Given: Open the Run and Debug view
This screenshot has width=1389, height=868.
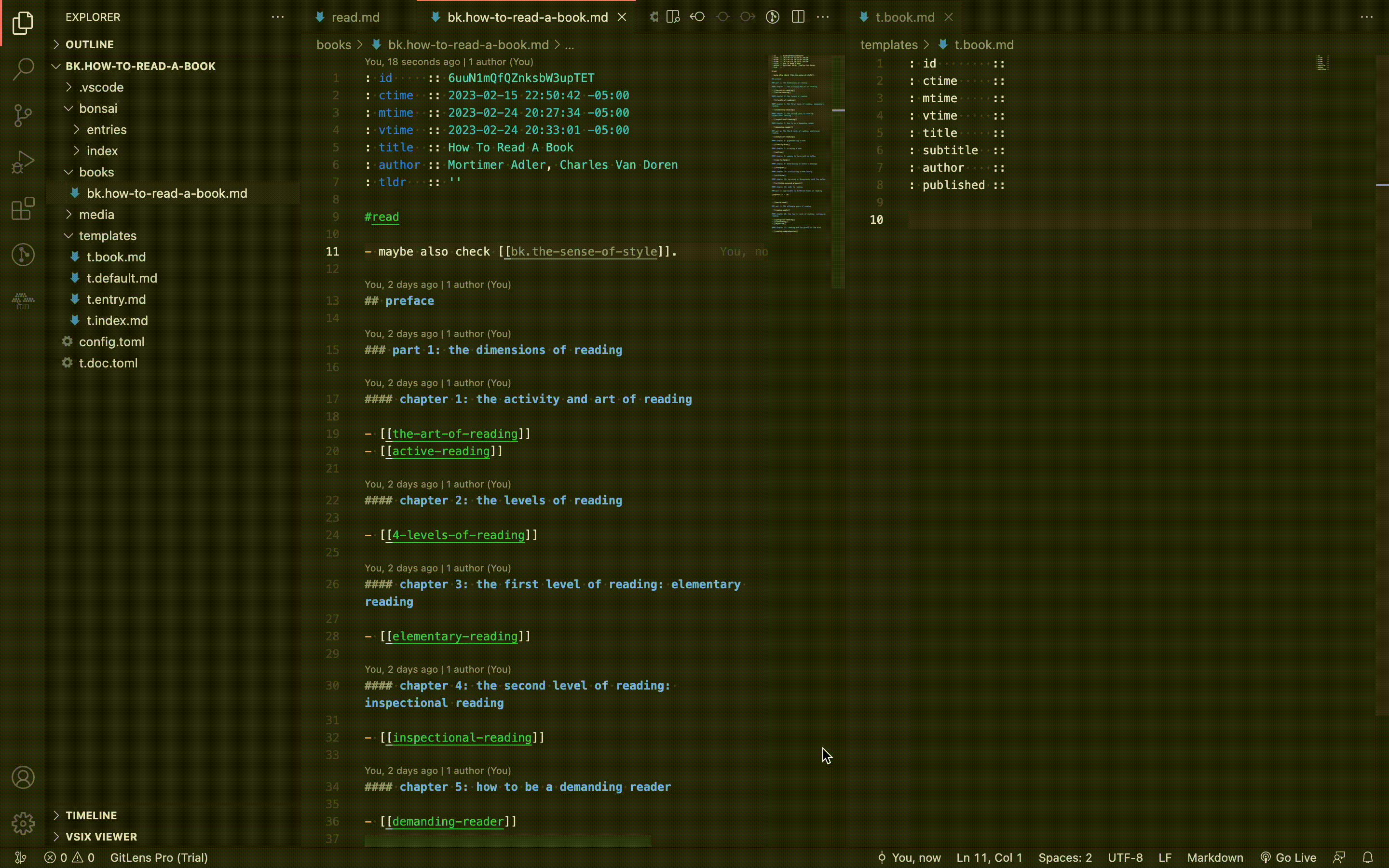Looking at the screenshot, I should (23, 162).
